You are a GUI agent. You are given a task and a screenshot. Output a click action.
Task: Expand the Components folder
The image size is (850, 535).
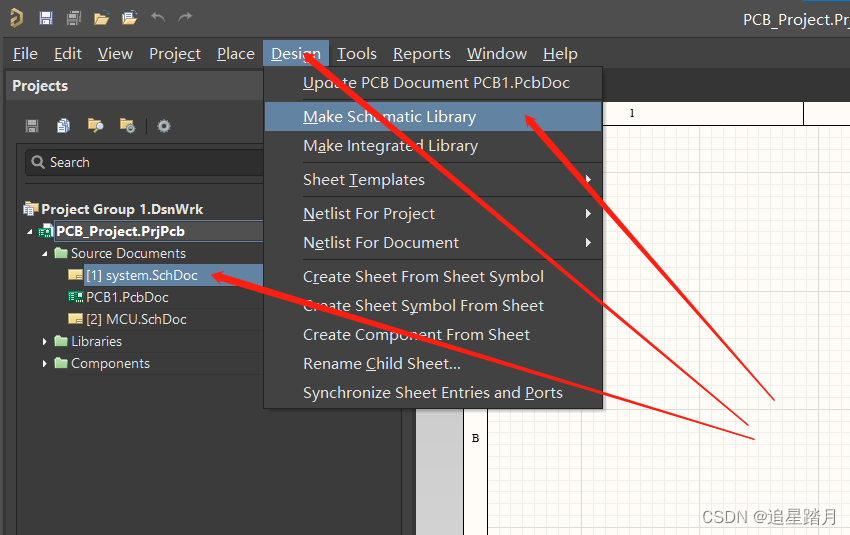pos(45,364)
